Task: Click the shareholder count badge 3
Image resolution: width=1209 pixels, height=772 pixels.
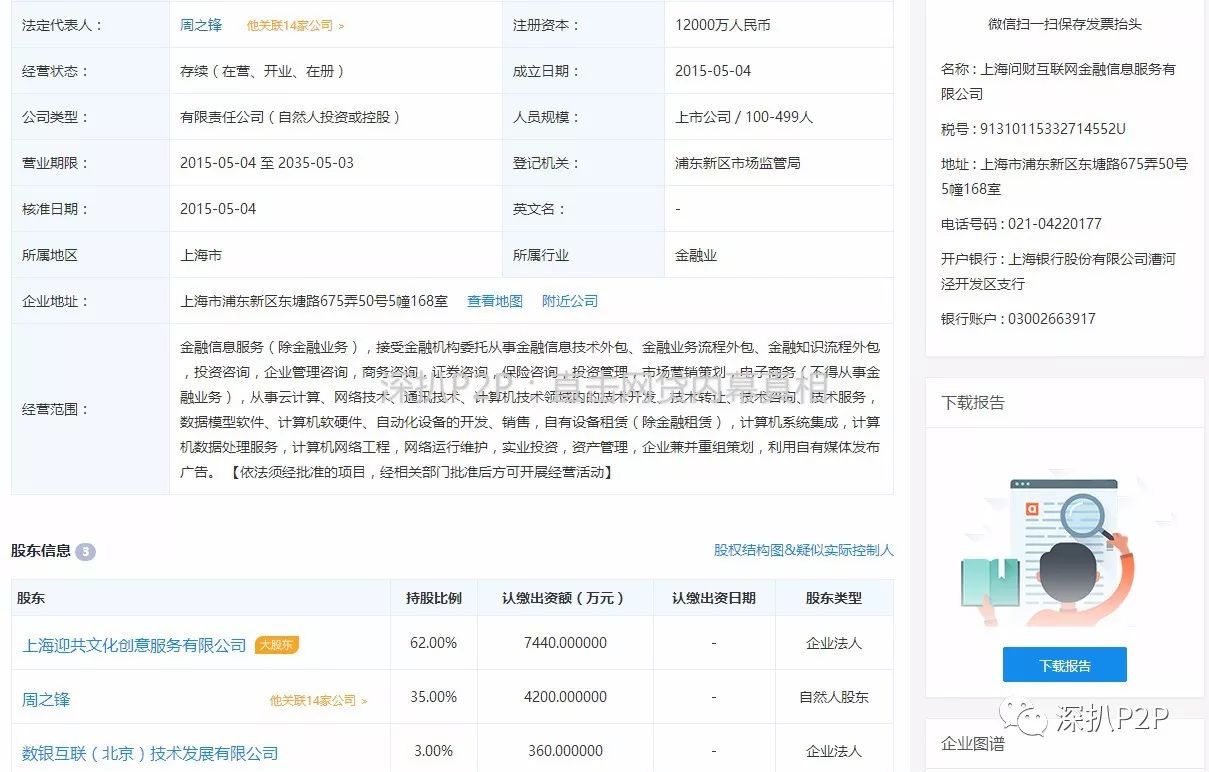Action: pos(86,551)
